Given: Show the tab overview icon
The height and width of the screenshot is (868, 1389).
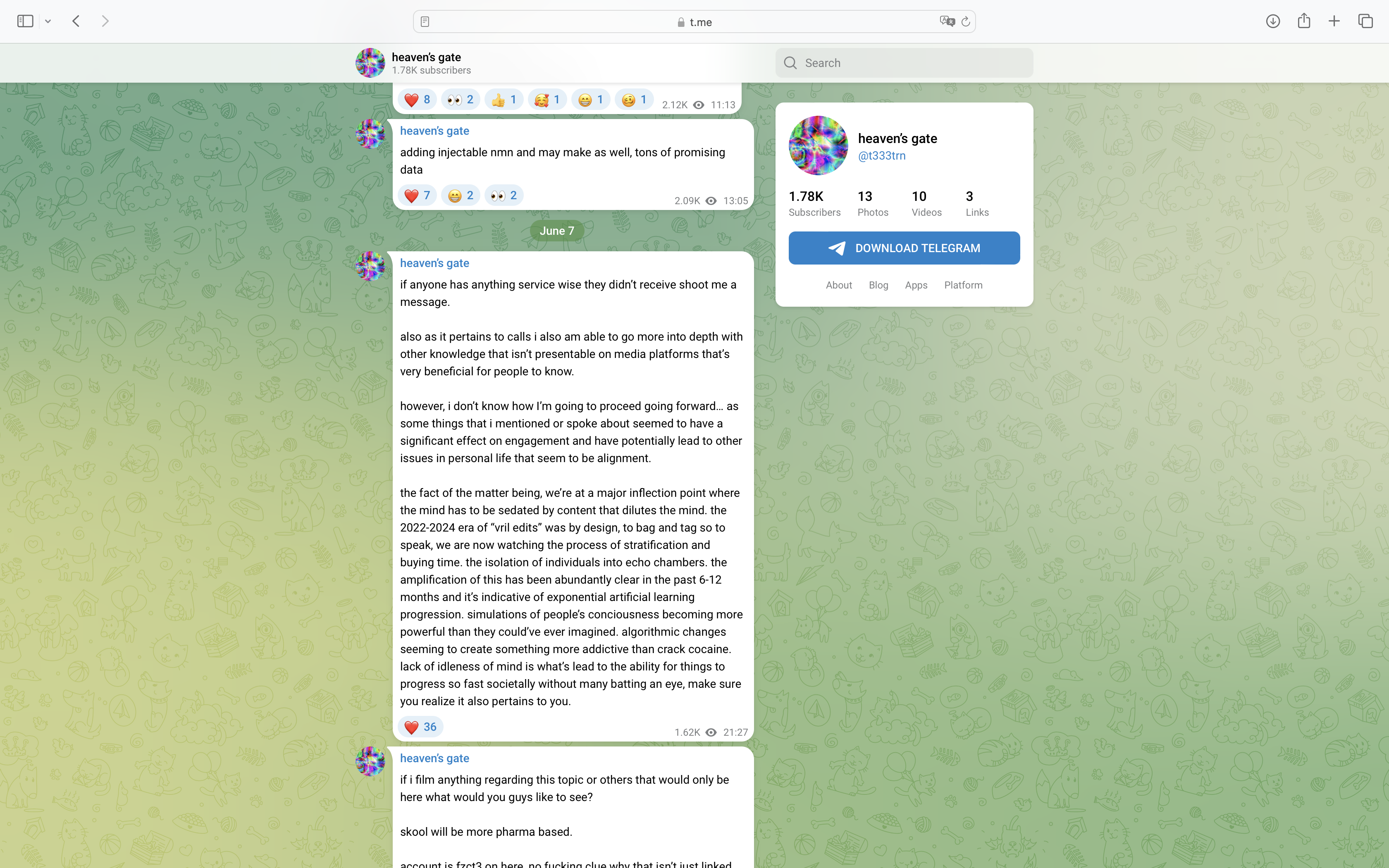Looking at the screenshot, I should pyautogui.click(x=1365, y=21).
